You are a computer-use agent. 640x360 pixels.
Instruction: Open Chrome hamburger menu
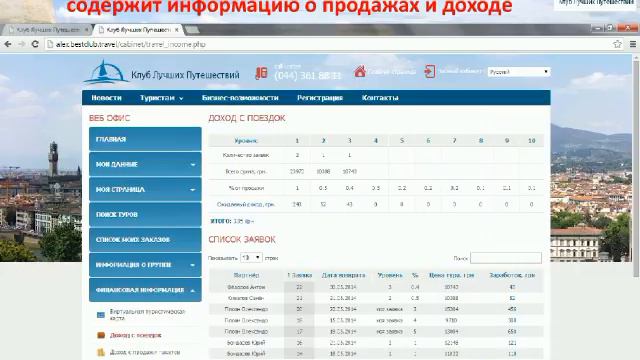(633, 44)
